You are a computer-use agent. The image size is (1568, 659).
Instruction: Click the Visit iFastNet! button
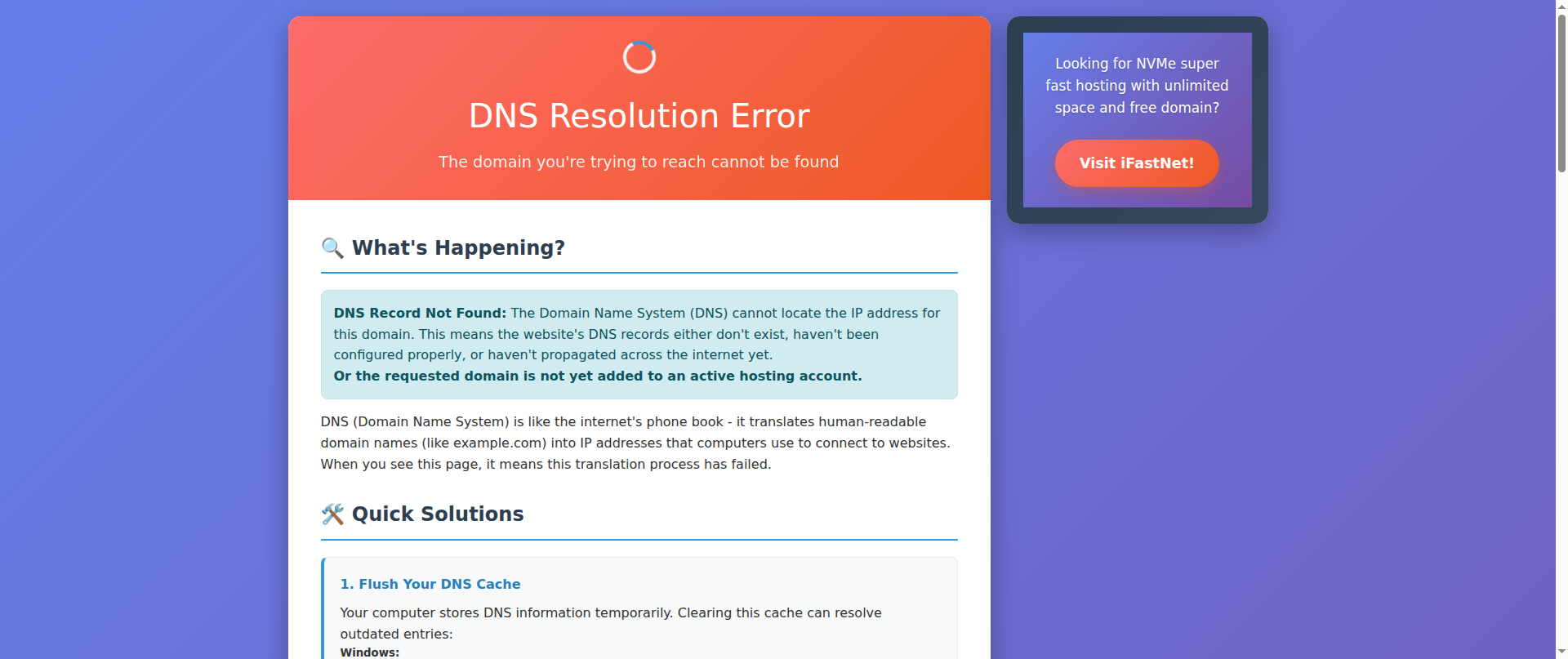1137,163
